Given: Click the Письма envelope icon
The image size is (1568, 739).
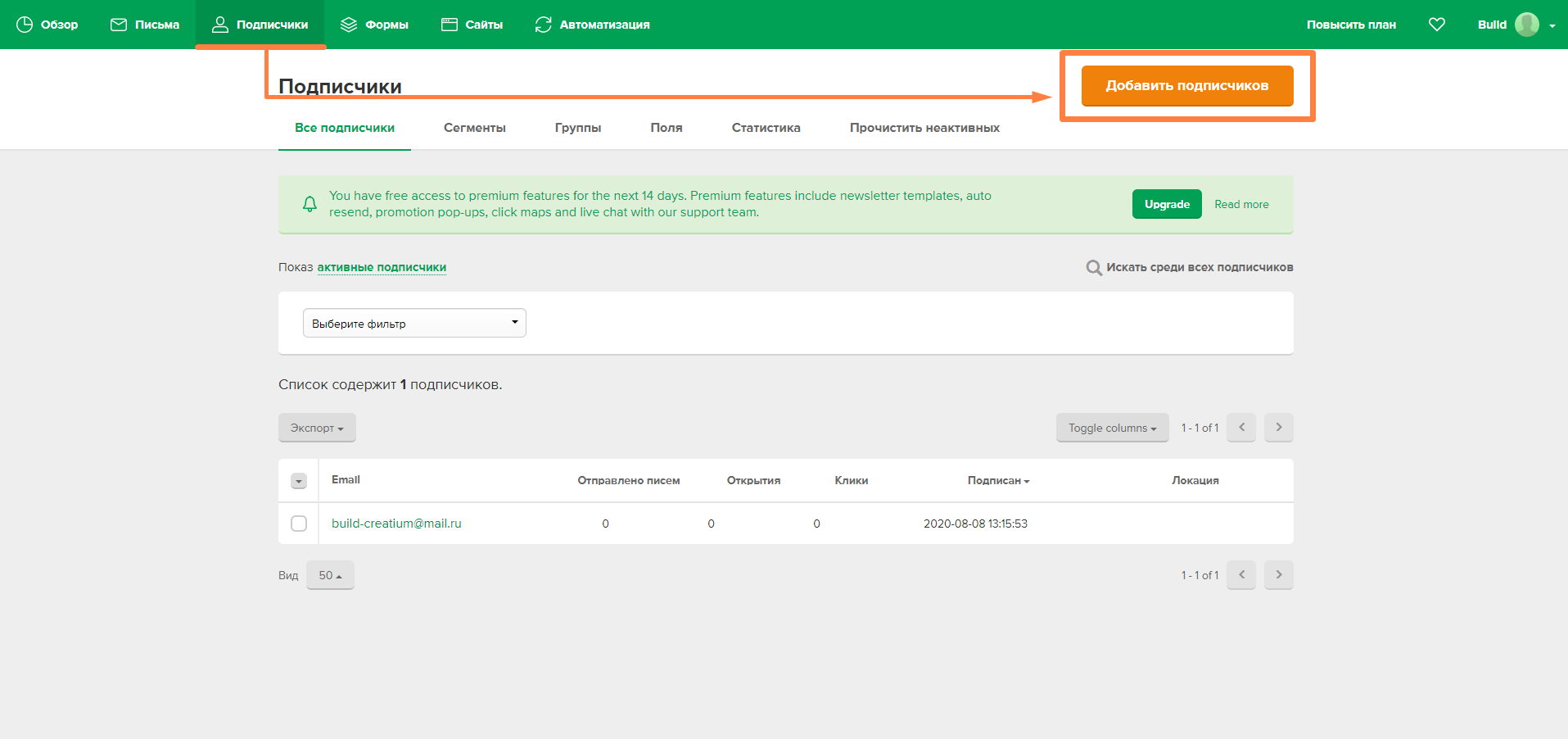Looking at the screenshot, I should (119, 25).
